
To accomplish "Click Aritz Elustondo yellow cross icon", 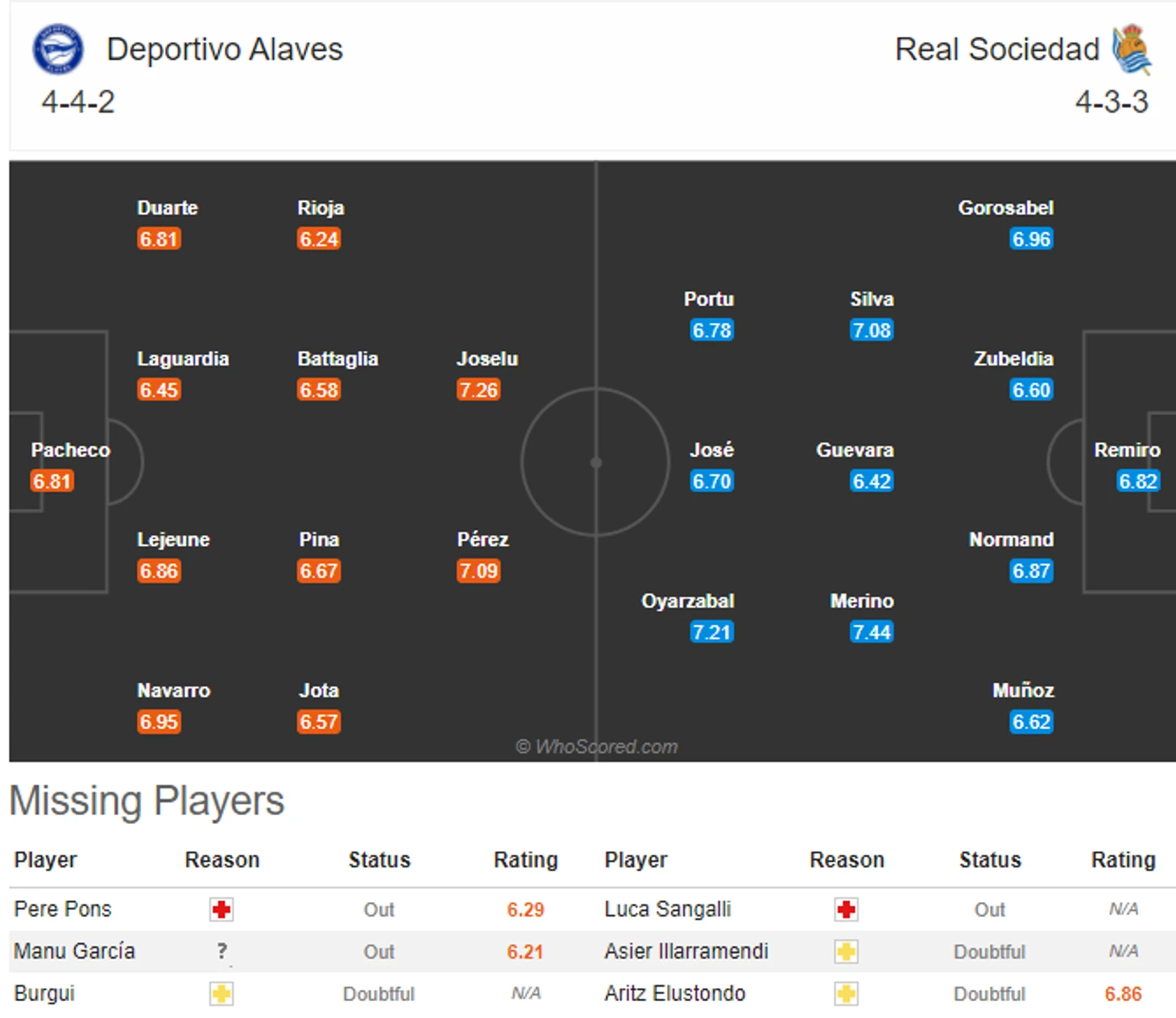I will click(x=846, y=993).
